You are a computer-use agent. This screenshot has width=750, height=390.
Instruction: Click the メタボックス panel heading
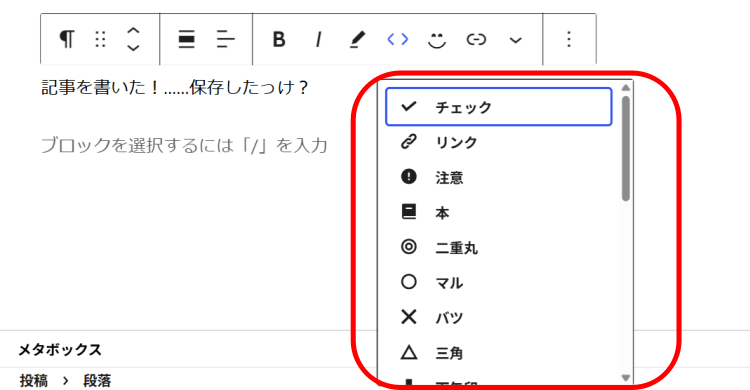click(x=60, y=350)
